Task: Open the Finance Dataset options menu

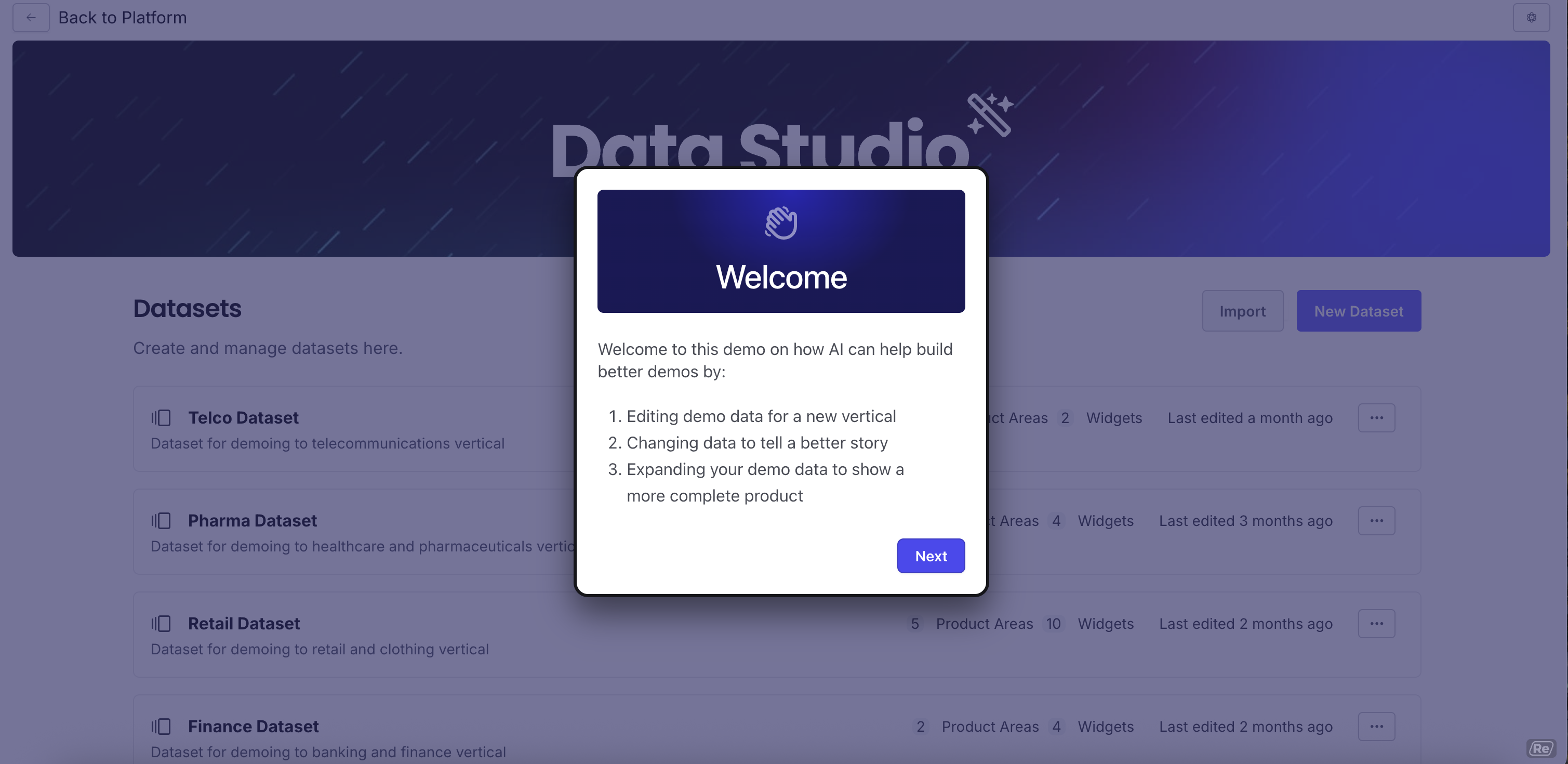Action: click(1376, 726)
